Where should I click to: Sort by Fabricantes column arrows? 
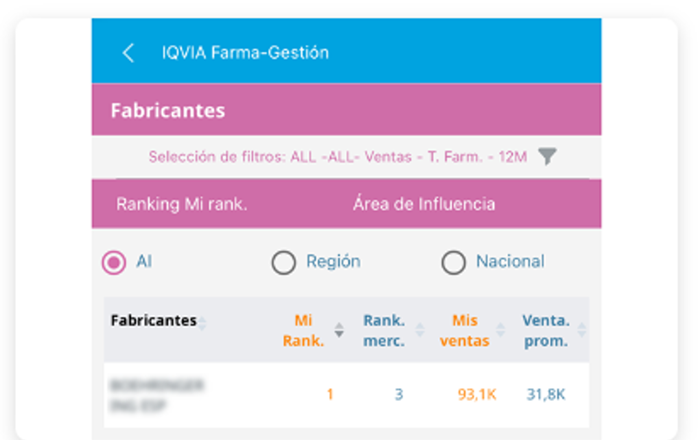tap(202, 323)
